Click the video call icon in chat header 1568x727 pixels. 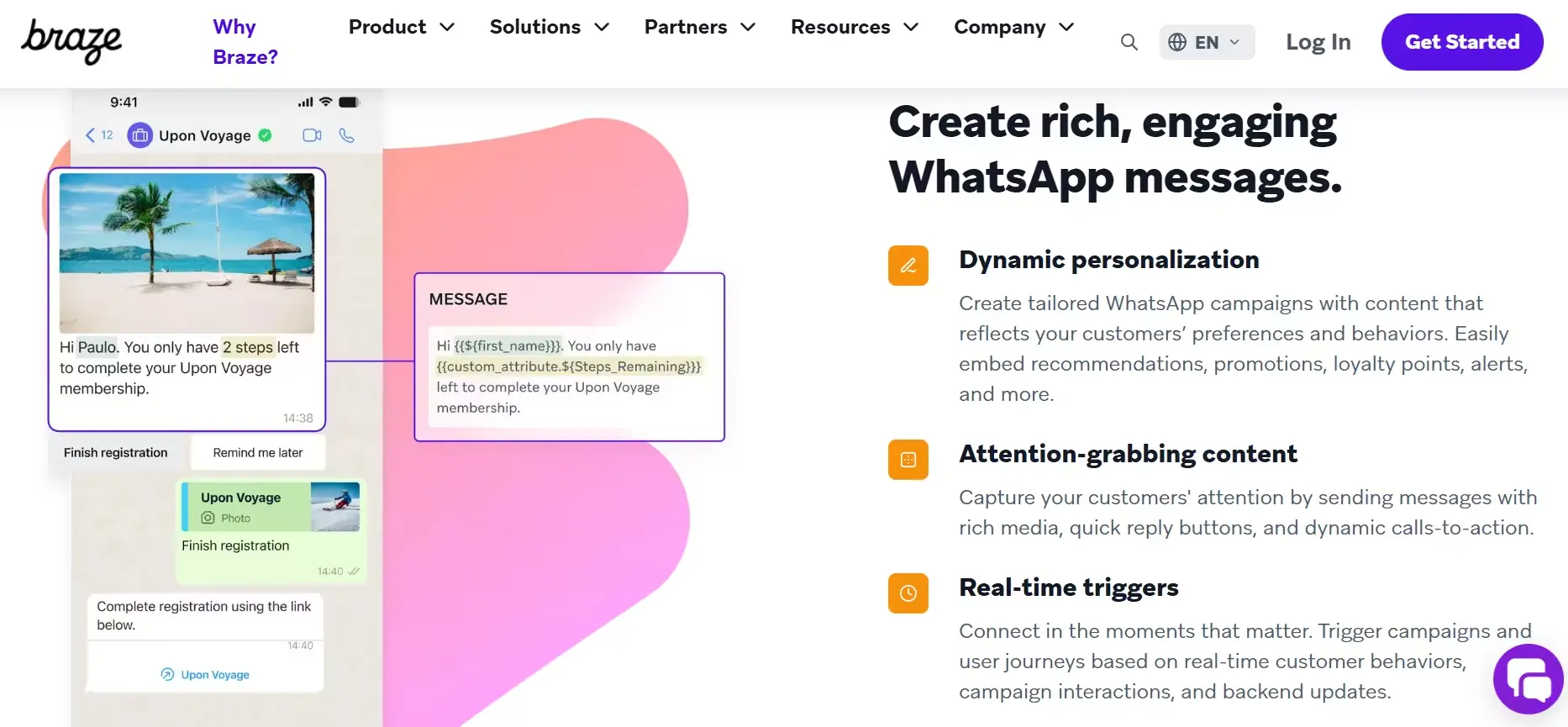[312, 135]
